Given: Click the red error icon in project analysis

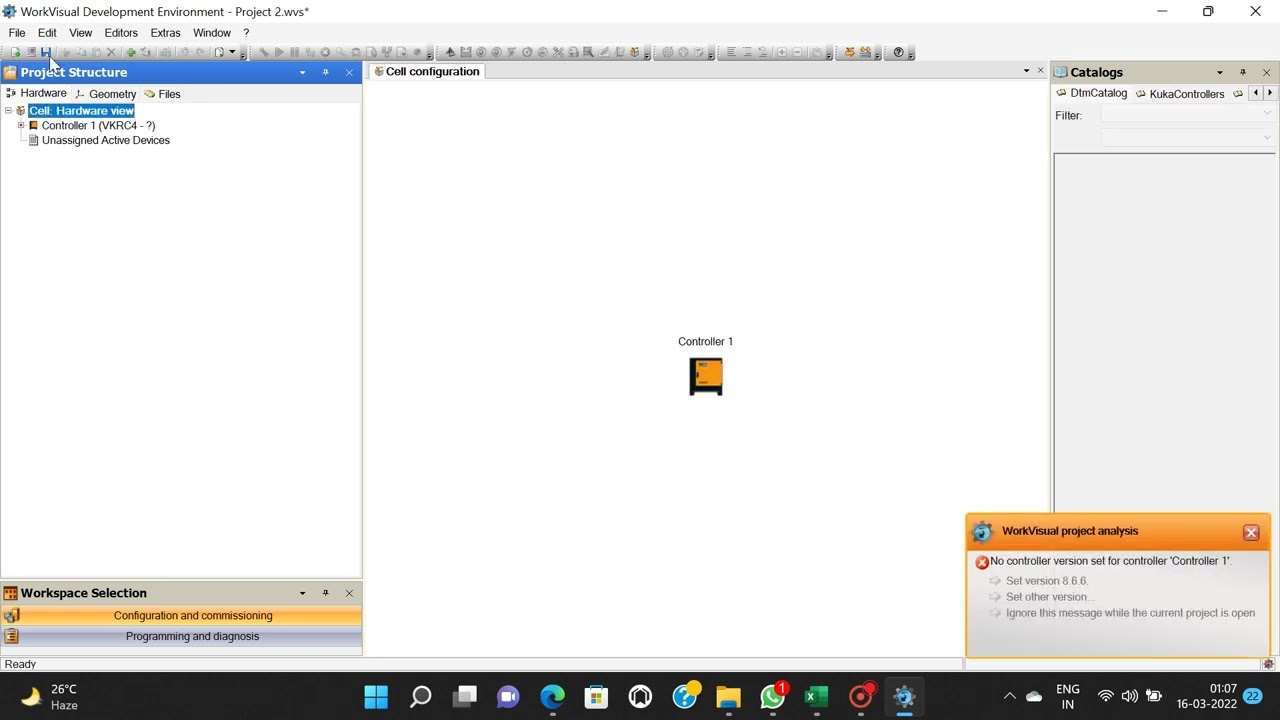Looking at the screenshot, I should [x=982, y=562].
